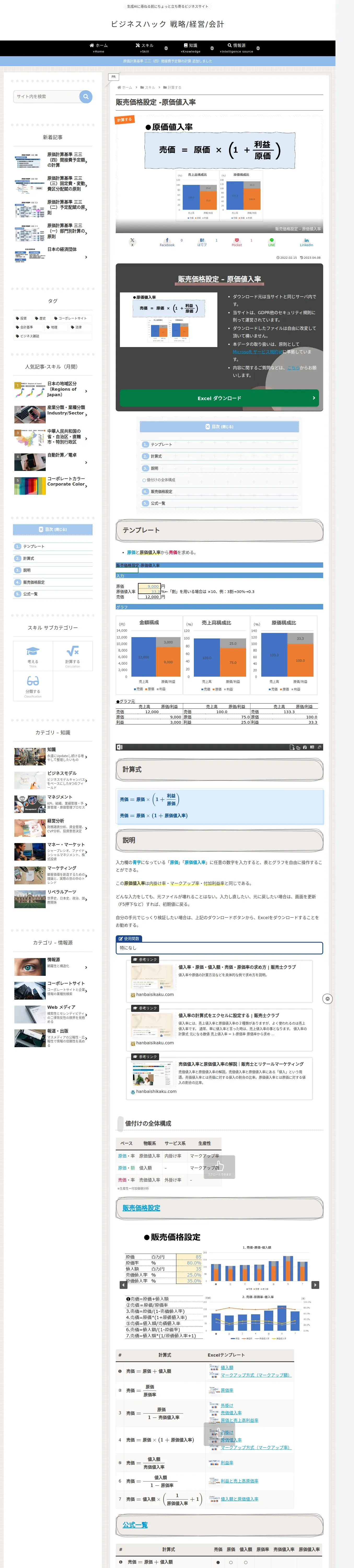
Task: Open the 分類する Classification subcategory icon
Action: click(x=33, y=685)
